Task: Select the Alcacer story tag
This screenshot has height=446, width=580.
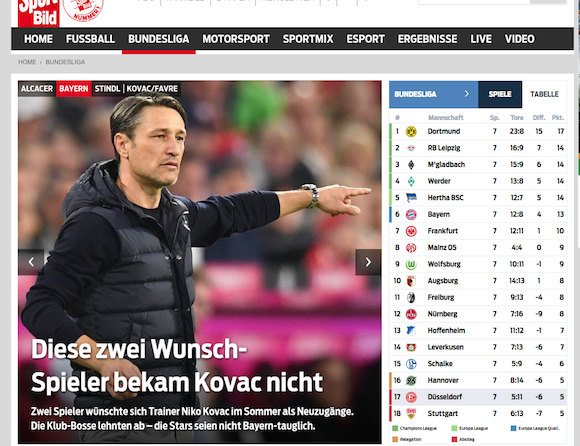Action: pyautogui.click(x=37, y=89)
